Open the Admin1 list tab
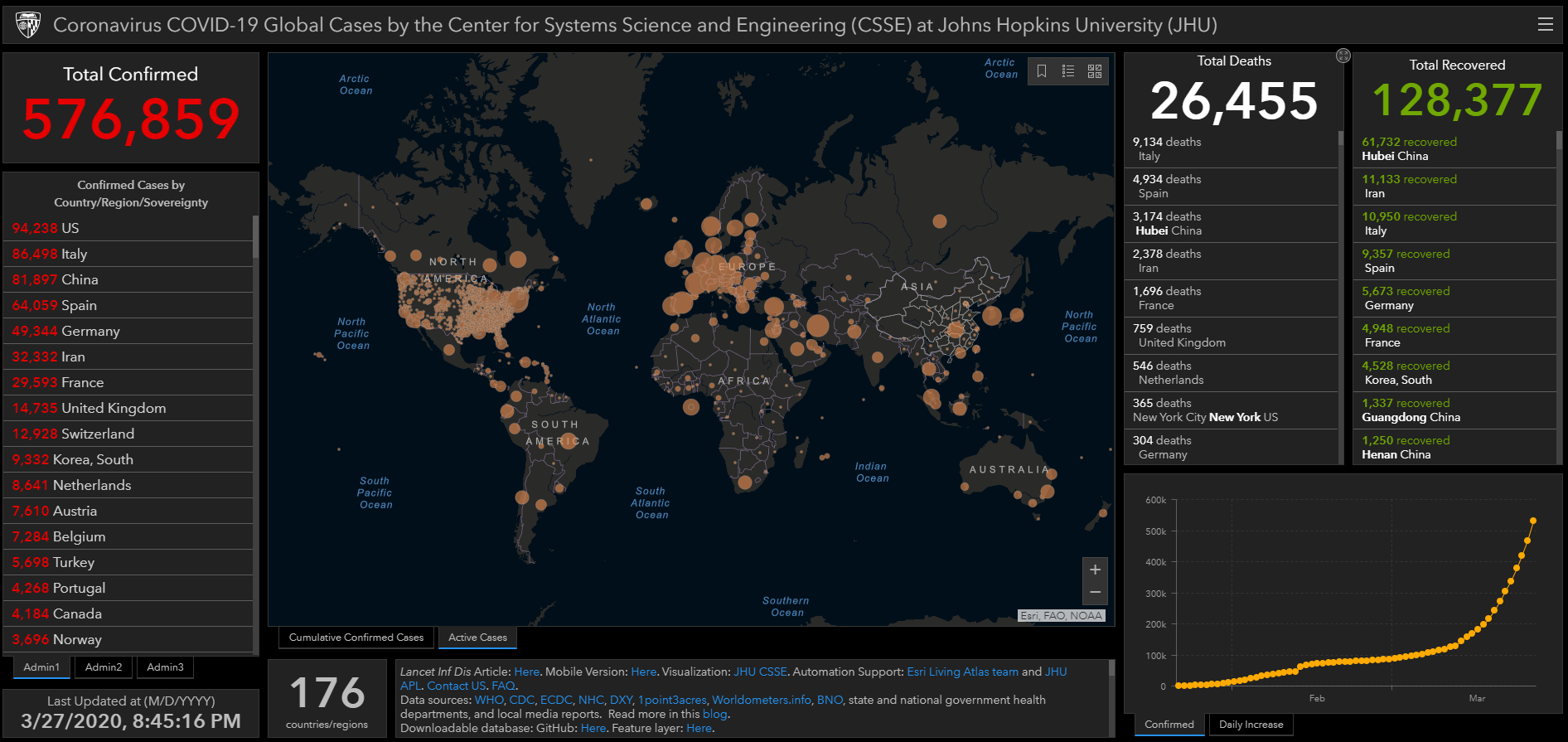The width and height of the screenshot is (1568, 742). (41, 667)
